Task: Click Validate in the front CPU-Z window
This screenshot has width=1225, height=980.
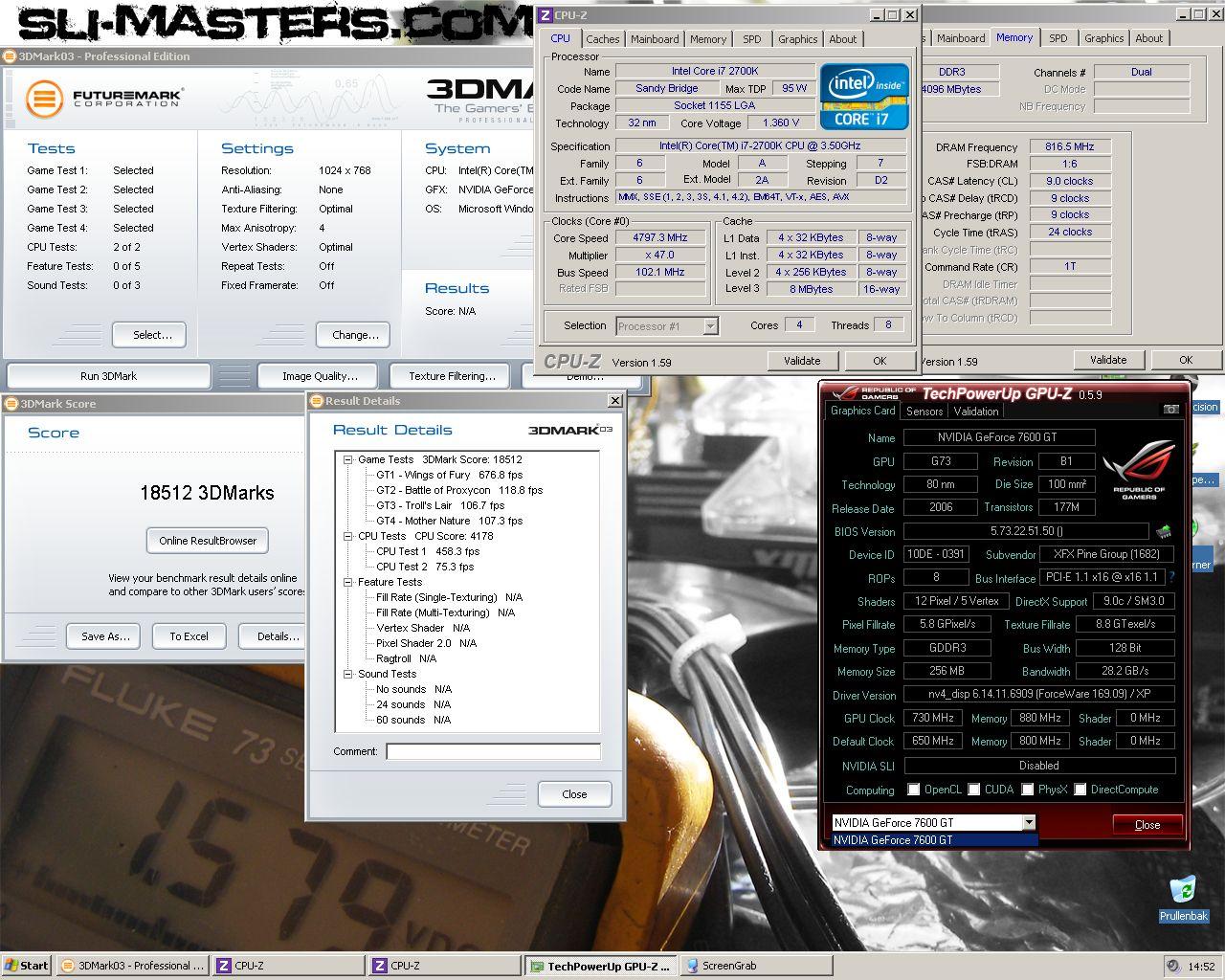Action: click(x=802, y=361)
